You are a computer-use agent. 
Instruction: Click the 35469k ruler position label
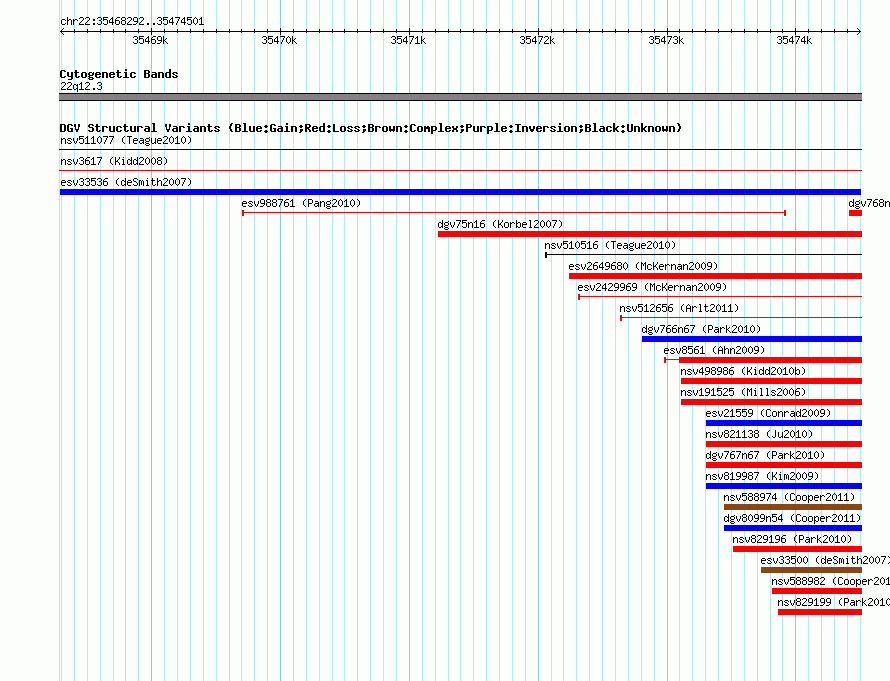pyautogui.click(x=150, y=40)
